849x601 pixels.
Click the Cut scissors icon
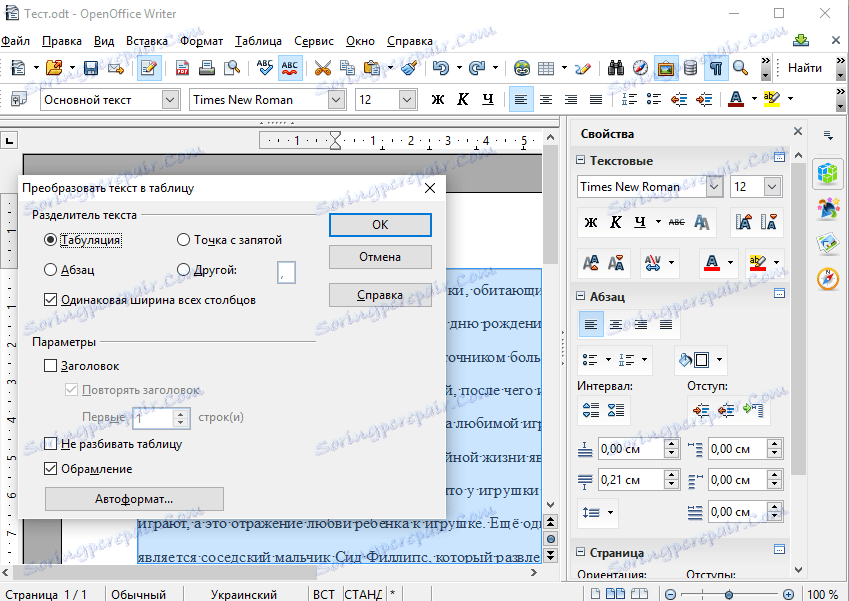322,68
